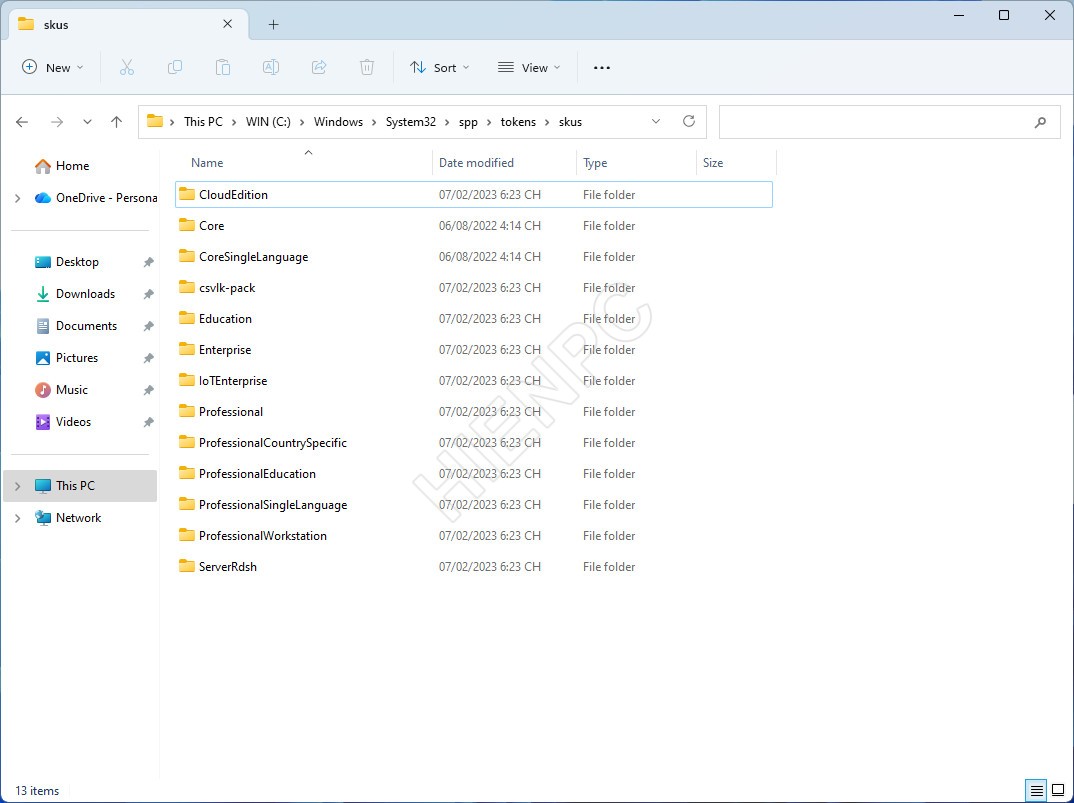
Task: Click the search magnifier icon
Action: coord(1040,123)
